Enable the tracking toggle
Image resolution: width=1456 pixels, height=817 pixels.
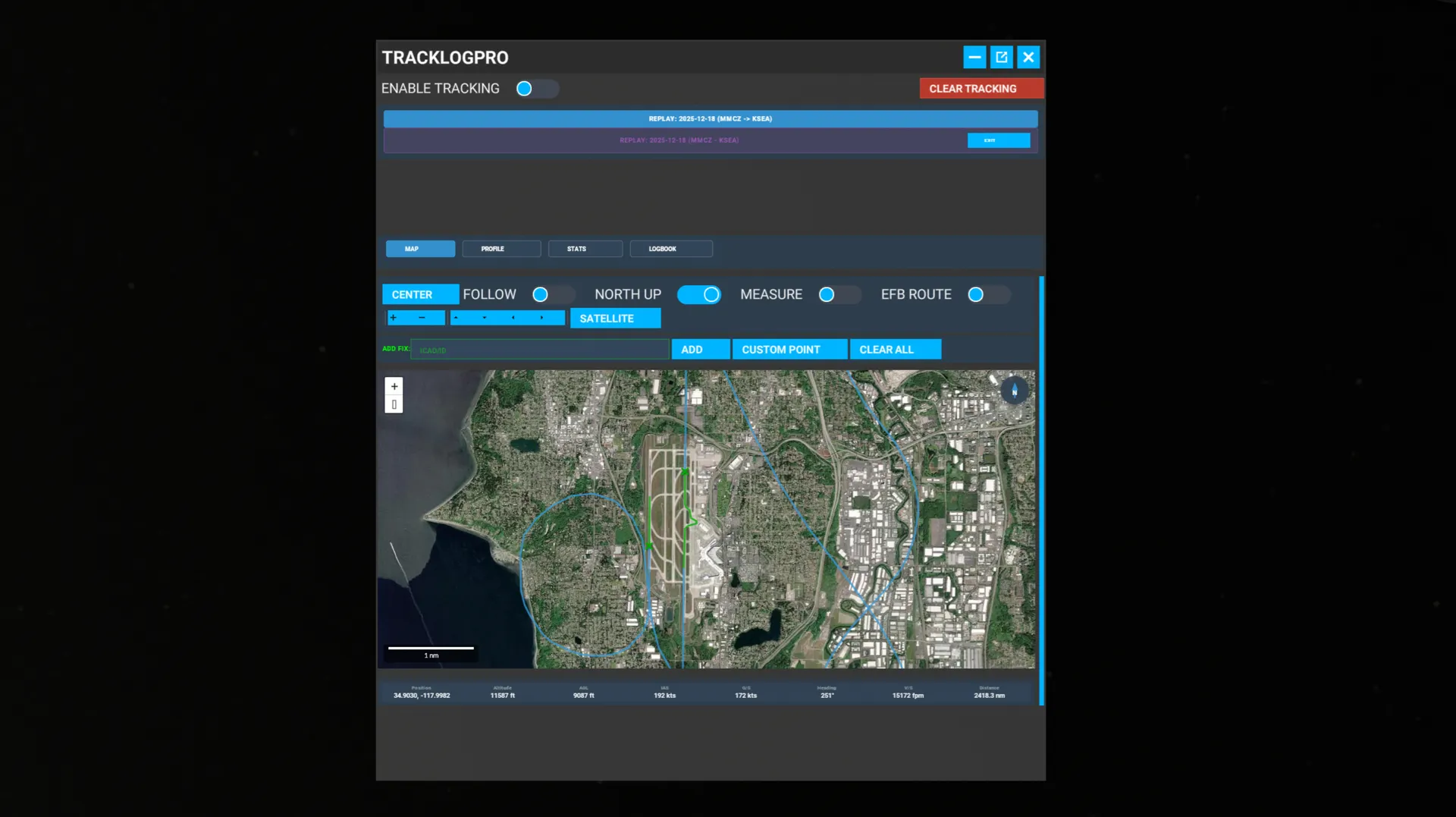coord(536,89)
